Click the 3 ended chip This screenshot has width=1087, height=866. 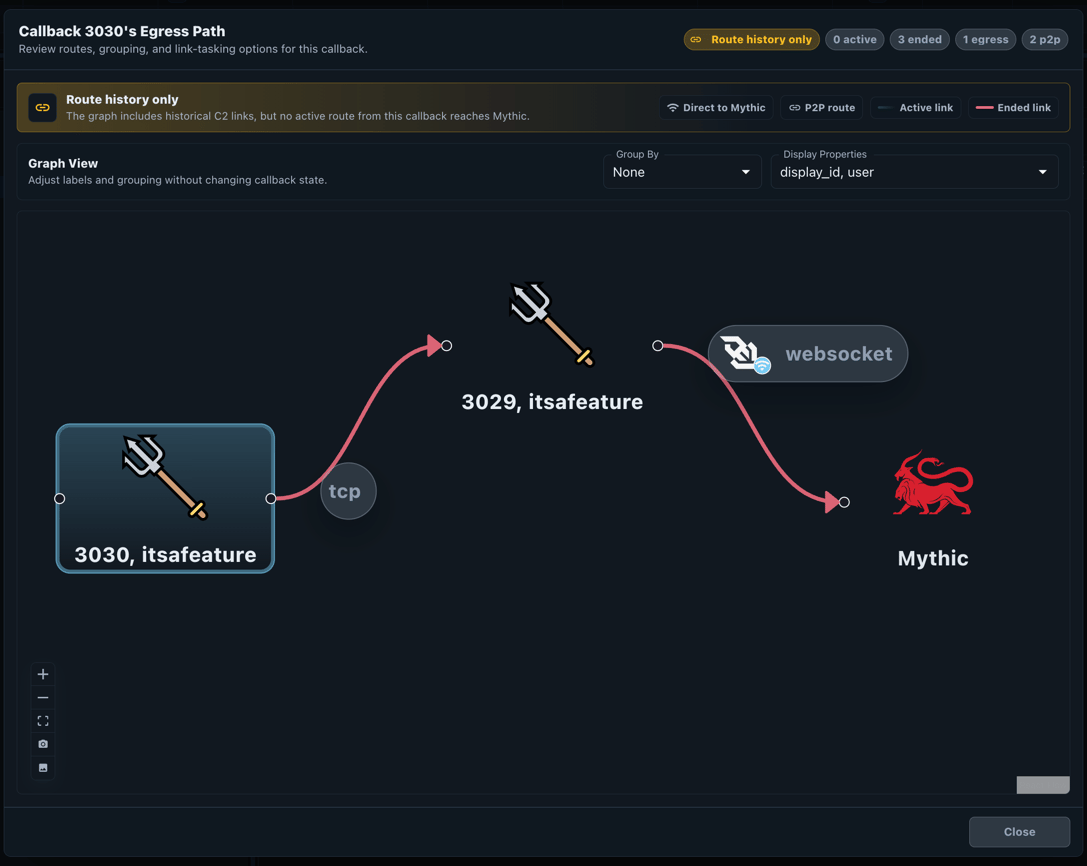[x=919, y=40]
